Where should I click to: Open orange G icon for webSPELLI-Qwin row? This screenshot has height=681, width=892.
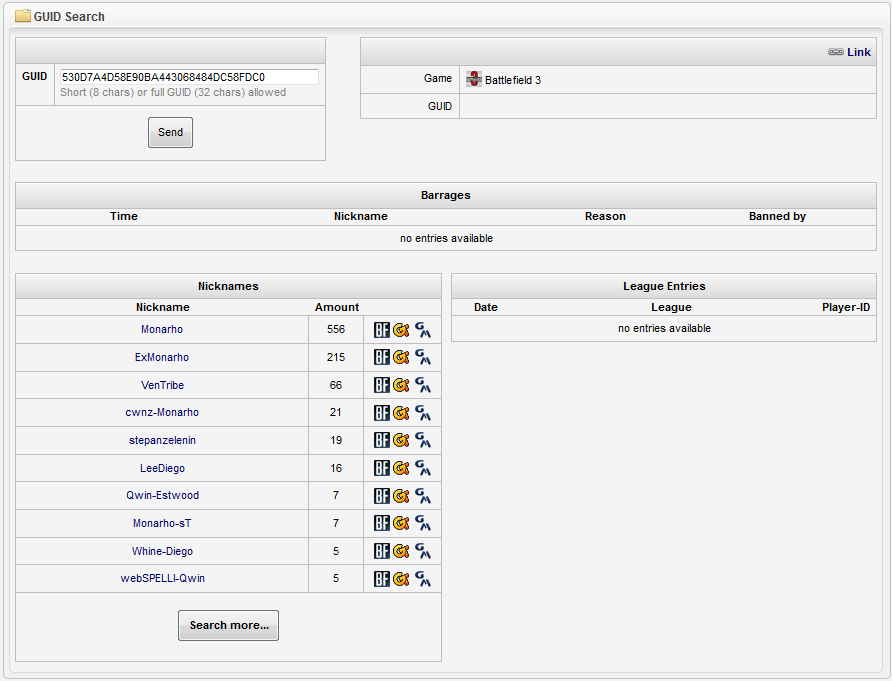point(401,579)
